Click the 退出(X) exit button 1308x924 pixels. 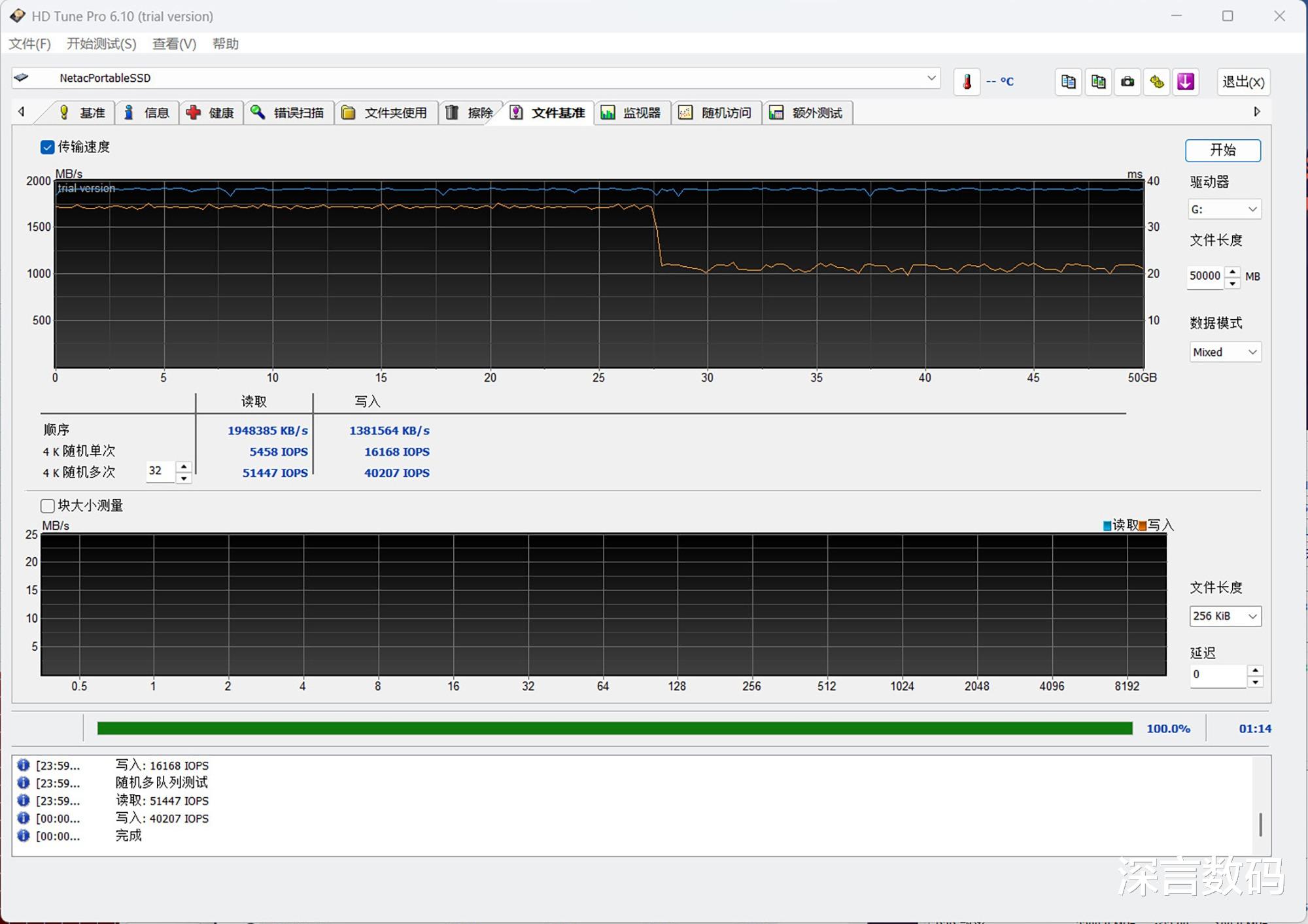pyautogui.click(x=1243, y=82)
